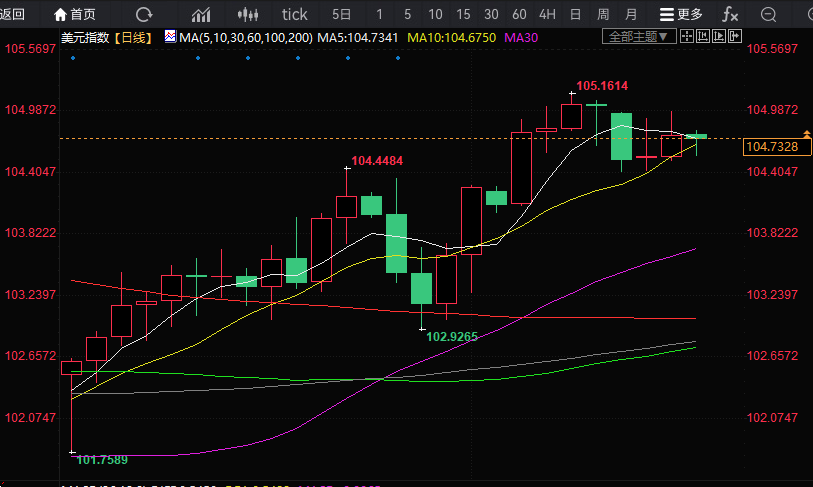Go to 首页 home page

(x=75, y=15)
